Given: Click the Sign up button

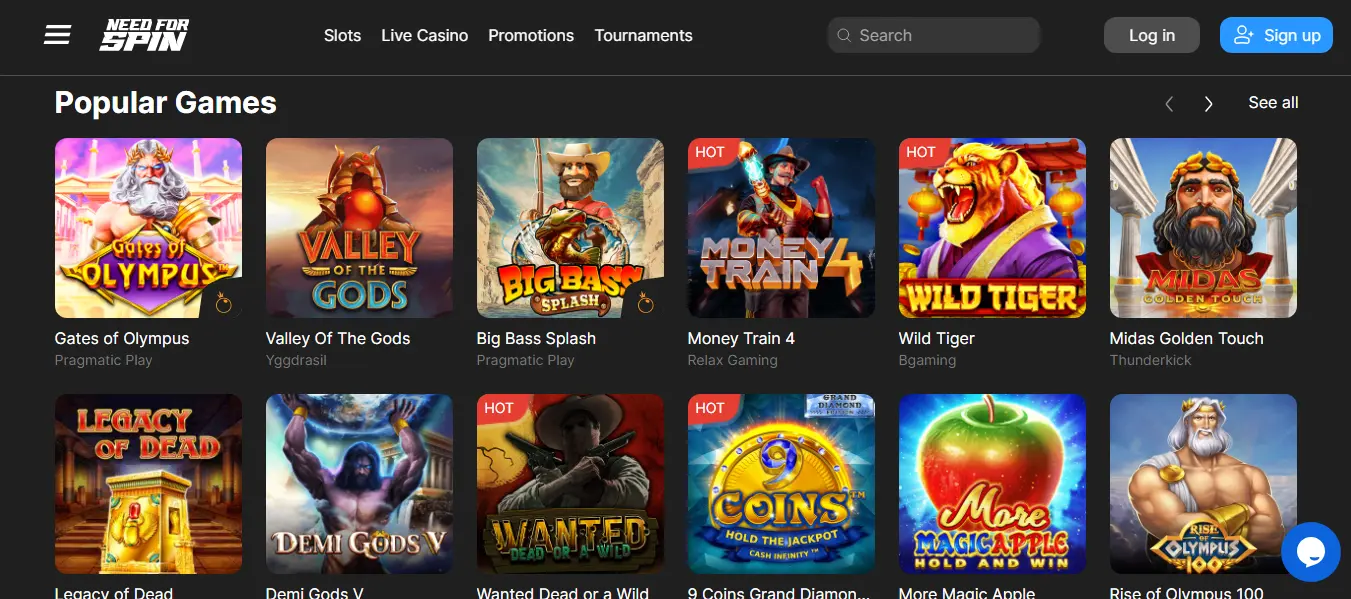Looking at the screenshot, I should pyautogui.click(x=1276, y=35).
